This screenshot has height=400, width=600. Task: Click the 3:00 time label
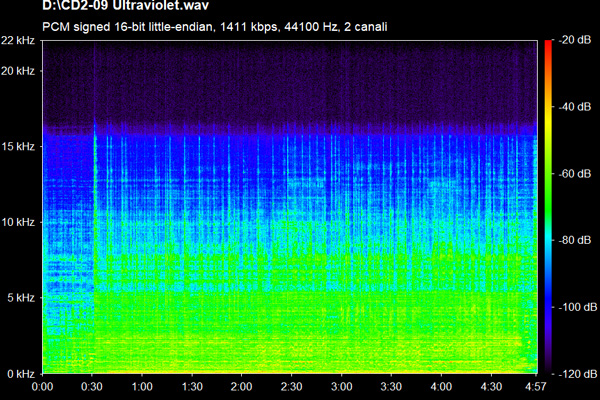(341, 386)
